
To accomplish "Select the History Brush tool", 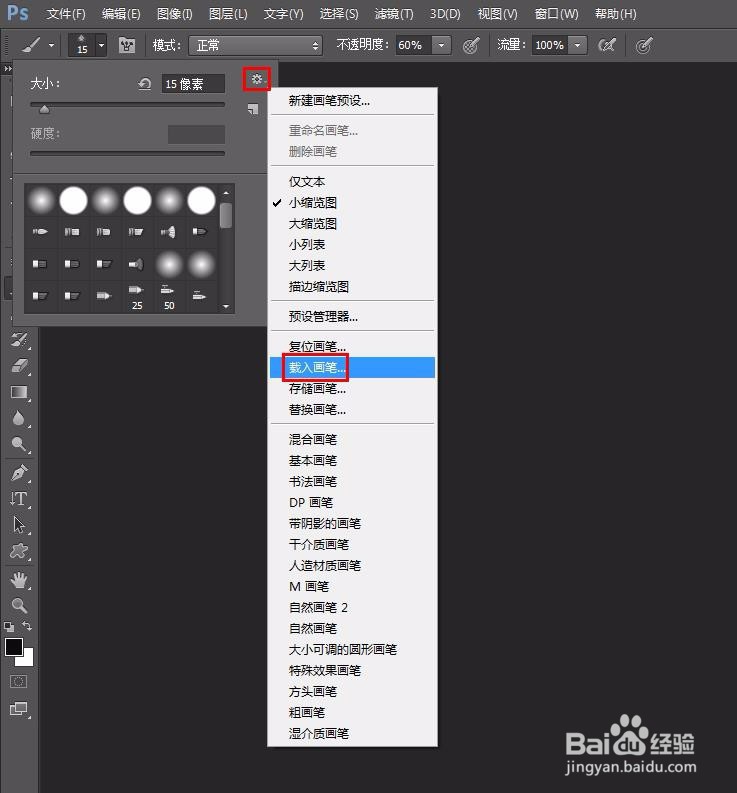I will (x=19, y=339).
